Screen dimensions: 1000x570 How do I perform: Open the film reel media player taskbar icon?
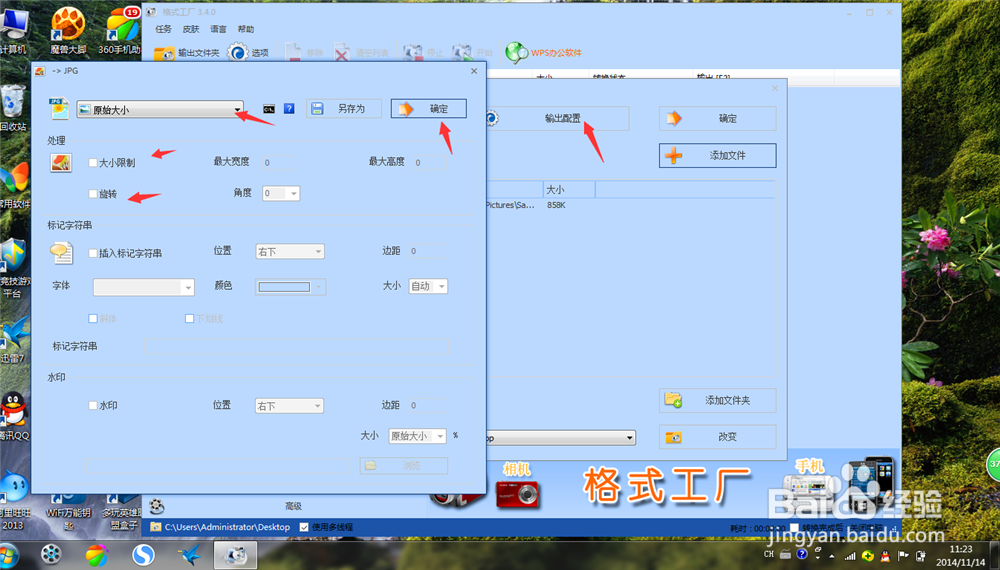(51, 555)
